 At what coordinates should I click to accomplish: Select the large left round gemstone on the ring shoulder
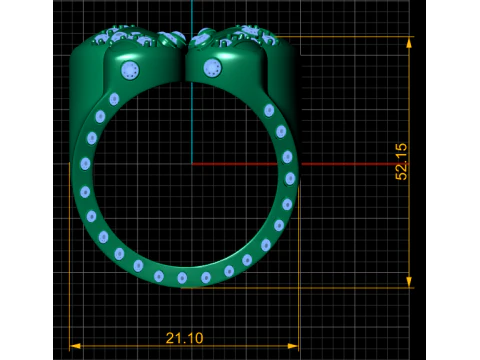[130, 70]
